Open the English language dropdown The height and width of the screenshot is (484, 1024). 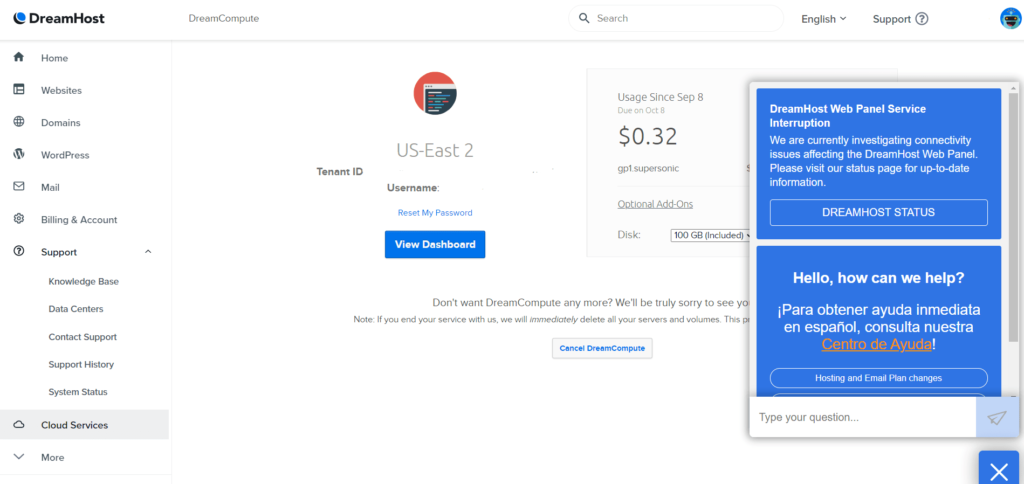[824, 19]
